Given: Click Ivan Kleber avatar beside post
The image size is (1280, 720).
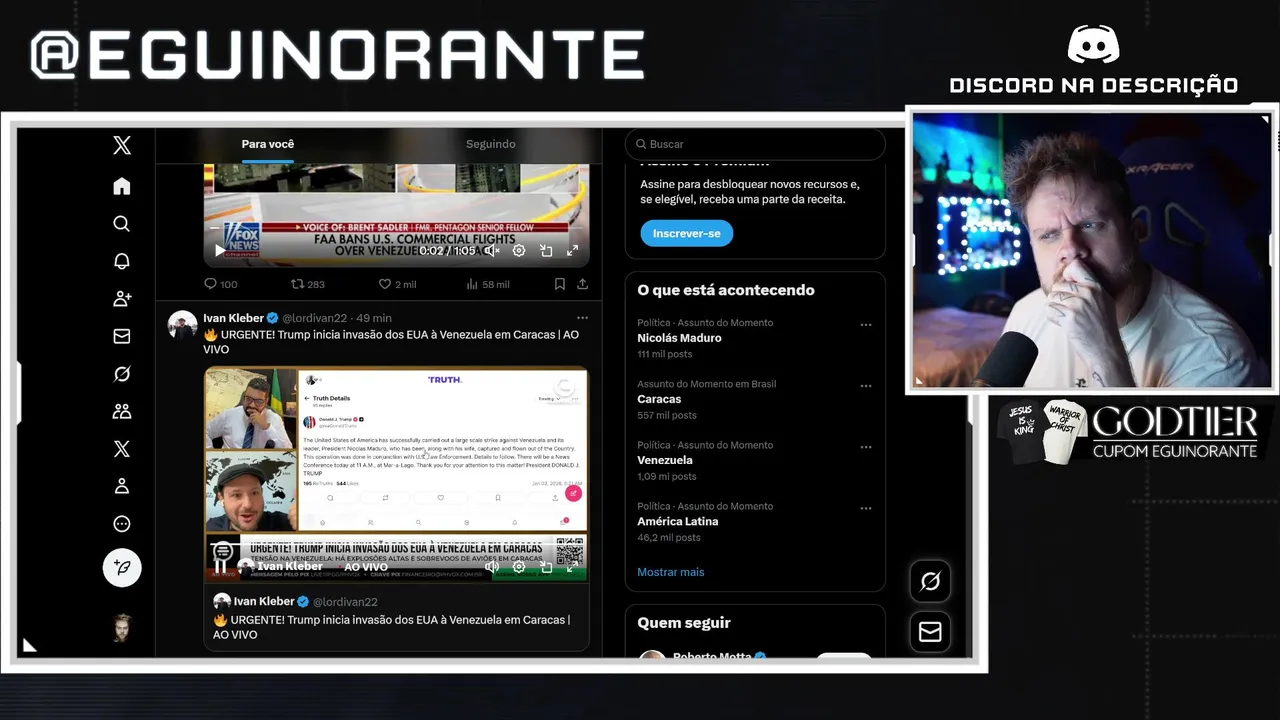Looking at the screenshot, I should (x=182, y=325).
